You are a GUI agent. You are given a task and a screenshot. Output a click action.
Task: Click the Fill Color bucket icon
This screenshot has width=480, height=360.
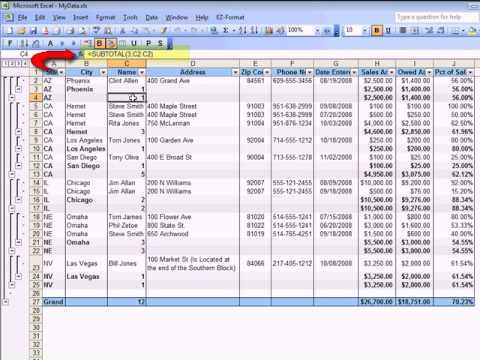point(472,31)
